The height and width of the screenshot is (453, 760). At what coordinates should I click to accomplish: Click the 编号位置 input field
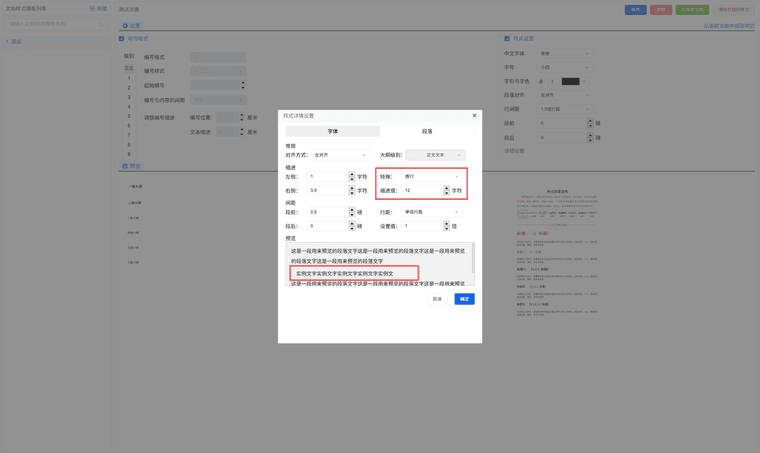[227, 117]
